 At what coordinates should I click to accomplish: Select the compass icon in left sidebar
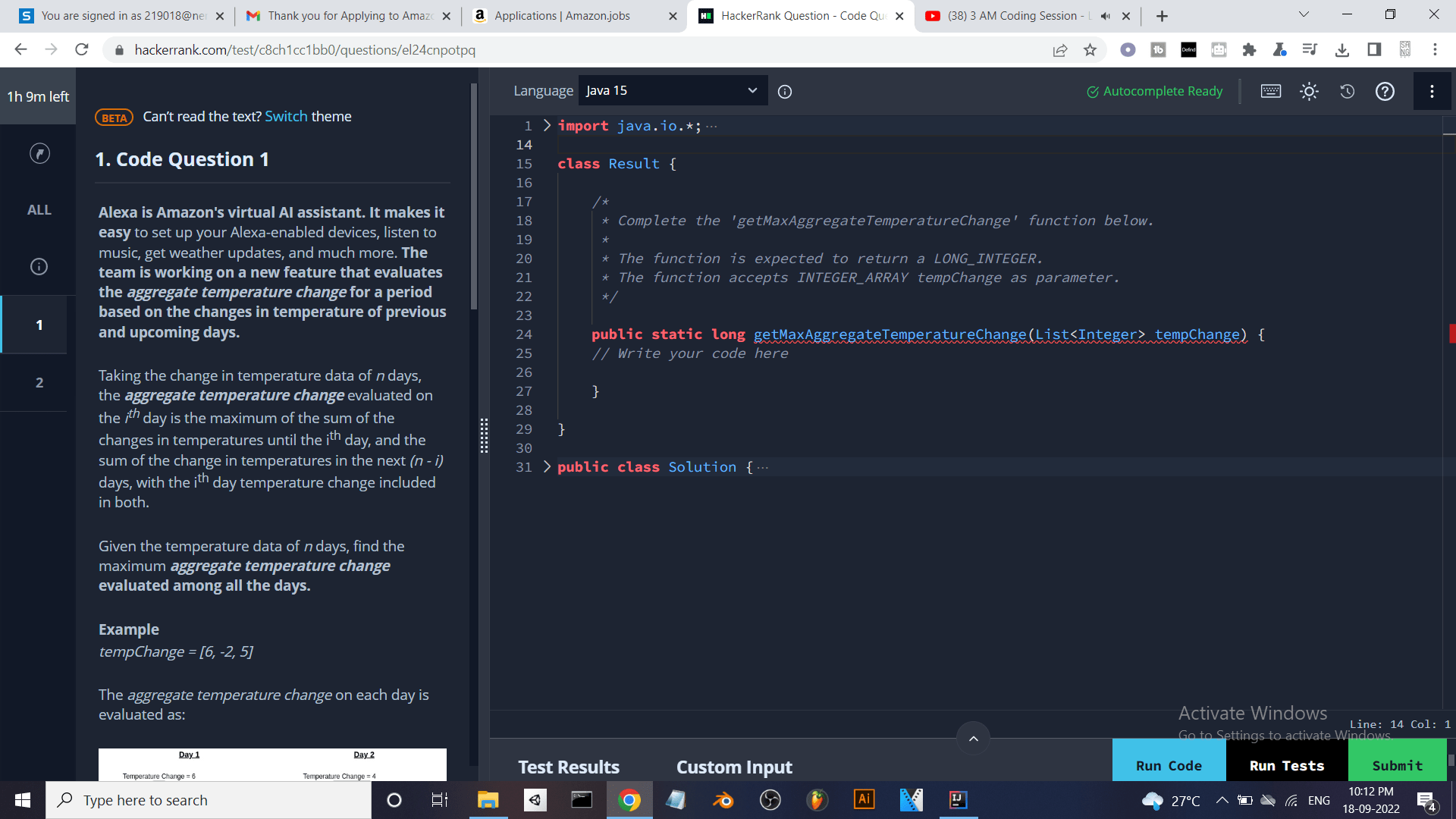[39, 153]
